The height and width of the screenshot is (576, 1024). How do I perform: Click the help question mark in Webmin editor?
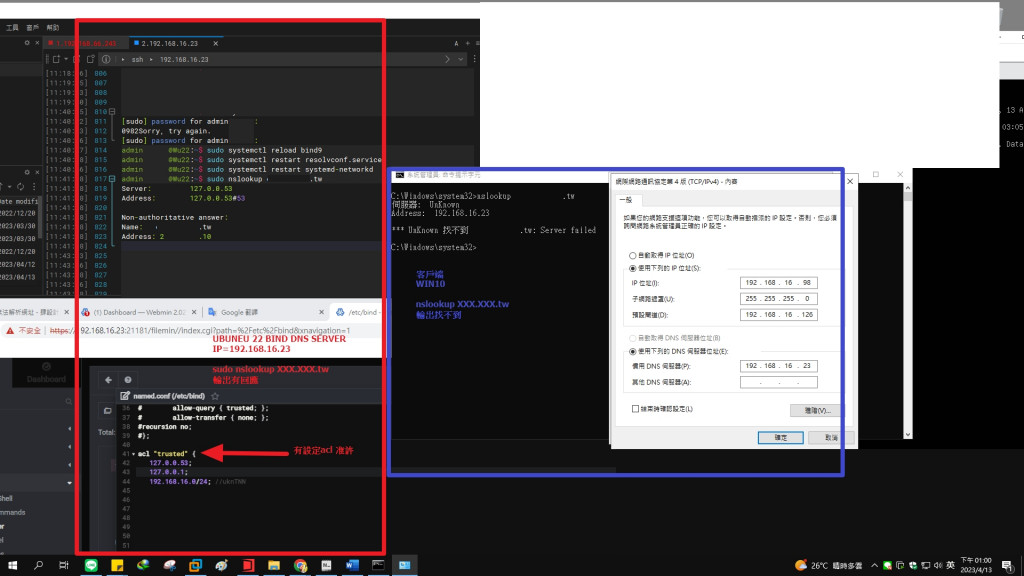coord(128,379)
